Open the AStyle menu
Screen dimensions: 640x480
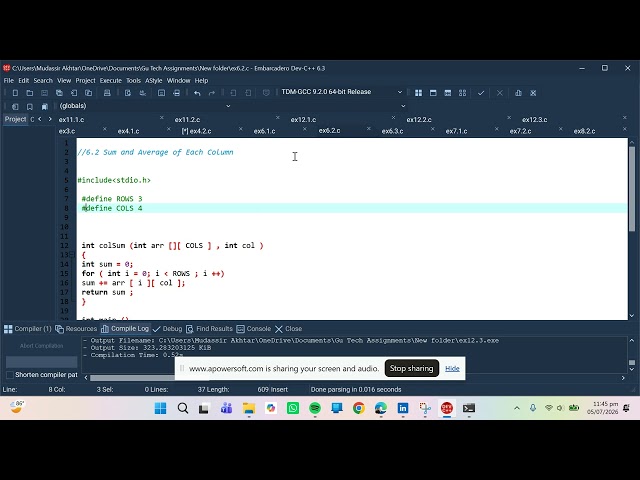pyautogui.click(x=153, y=80)
